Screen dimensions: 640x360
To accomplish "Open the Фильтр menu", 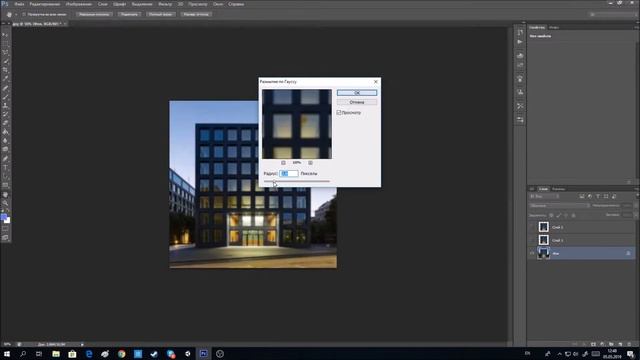I will click(x=165, y=4).
